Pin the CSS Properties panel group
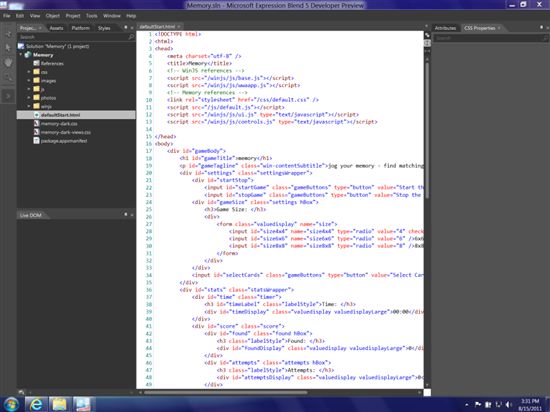Viewport: 550px width, 412px height. [x=541, y=27]
